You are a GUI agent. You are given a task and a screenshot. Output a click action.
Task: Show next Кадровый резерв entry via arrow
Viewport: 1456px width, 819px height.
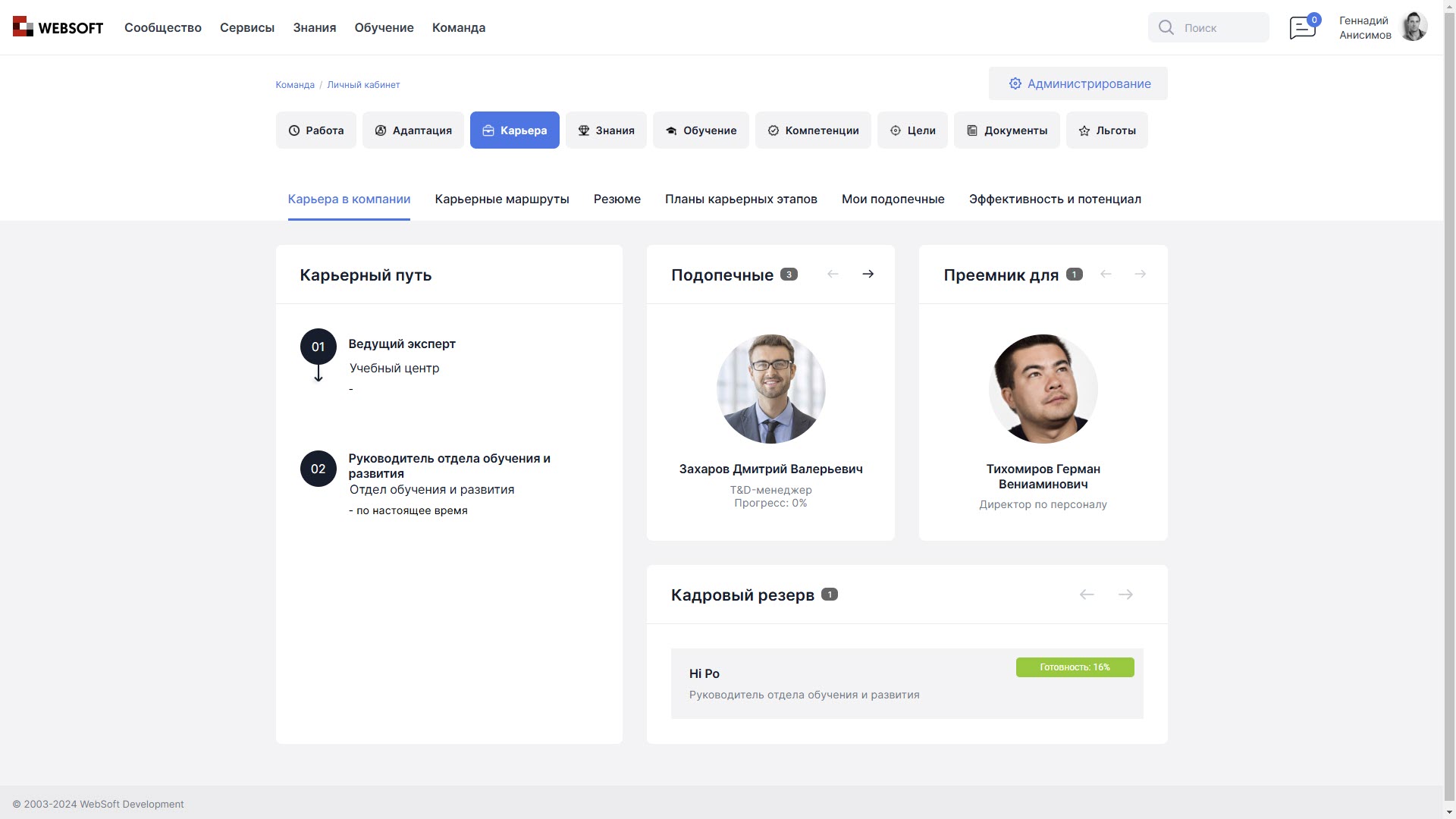1125,595
